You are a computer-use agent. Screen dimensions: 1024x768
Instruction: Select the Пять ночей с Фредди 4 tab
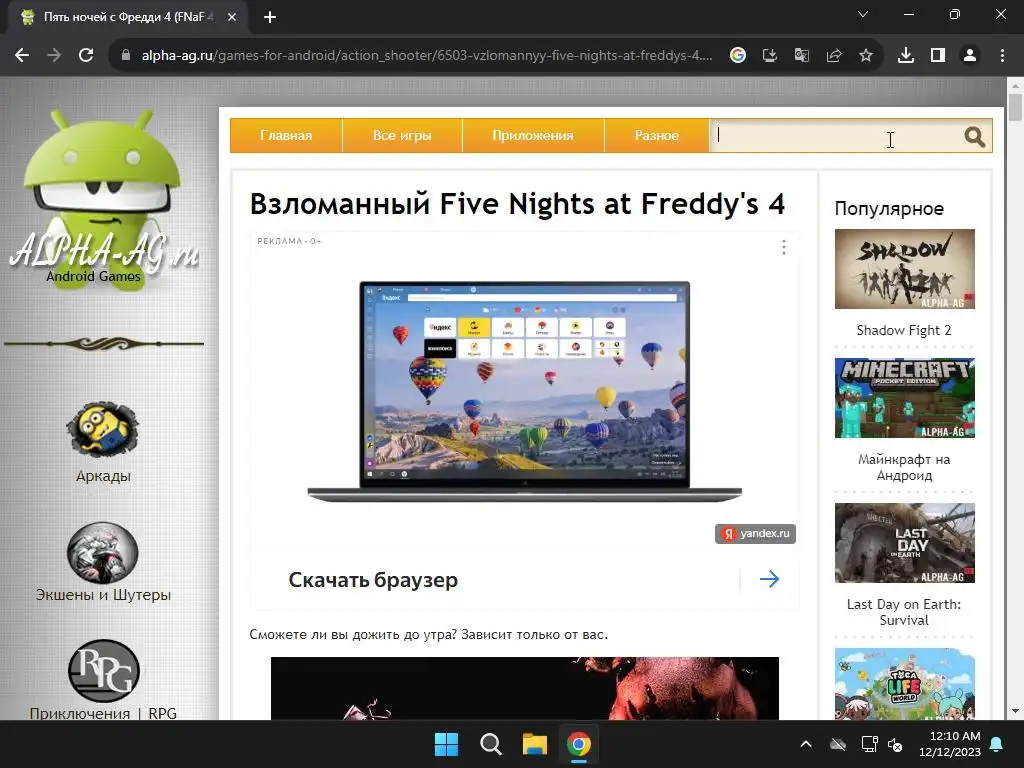pos(129,17)
